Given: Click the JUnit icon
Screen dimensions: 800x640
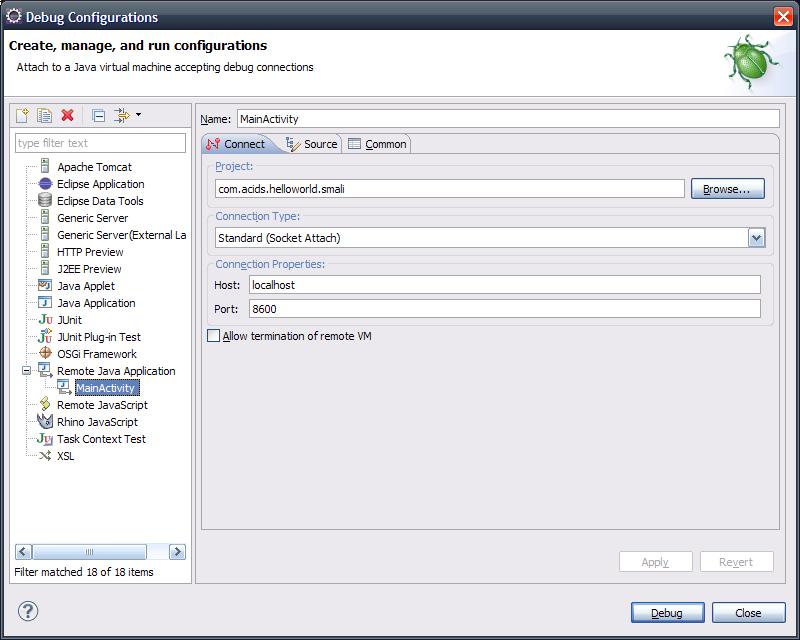Looking at the screenshot, I should coord(45,319).
